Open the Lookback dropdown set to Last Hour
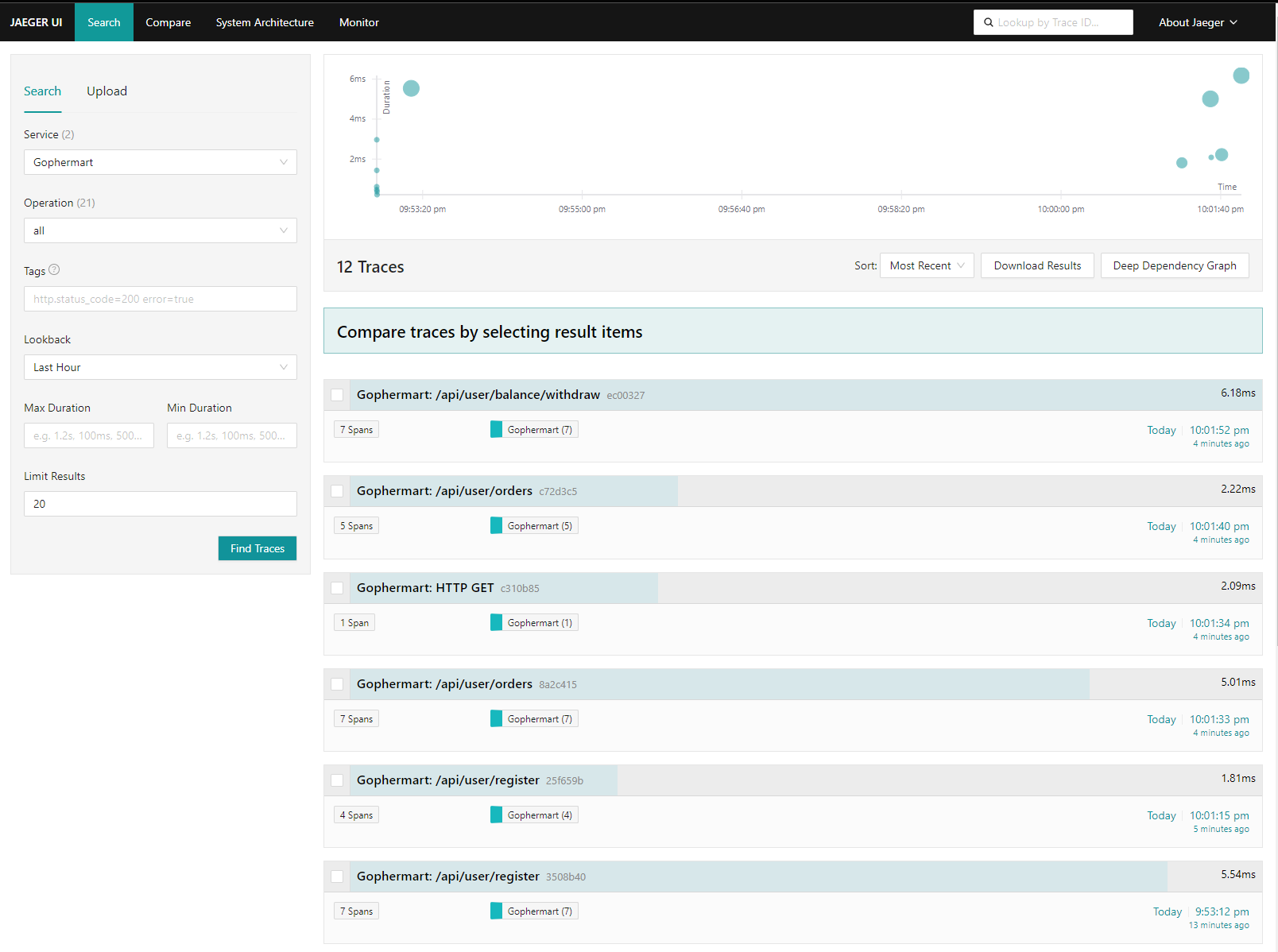The height and width of the screenshot is (952, 1278). tap(161, 367)
